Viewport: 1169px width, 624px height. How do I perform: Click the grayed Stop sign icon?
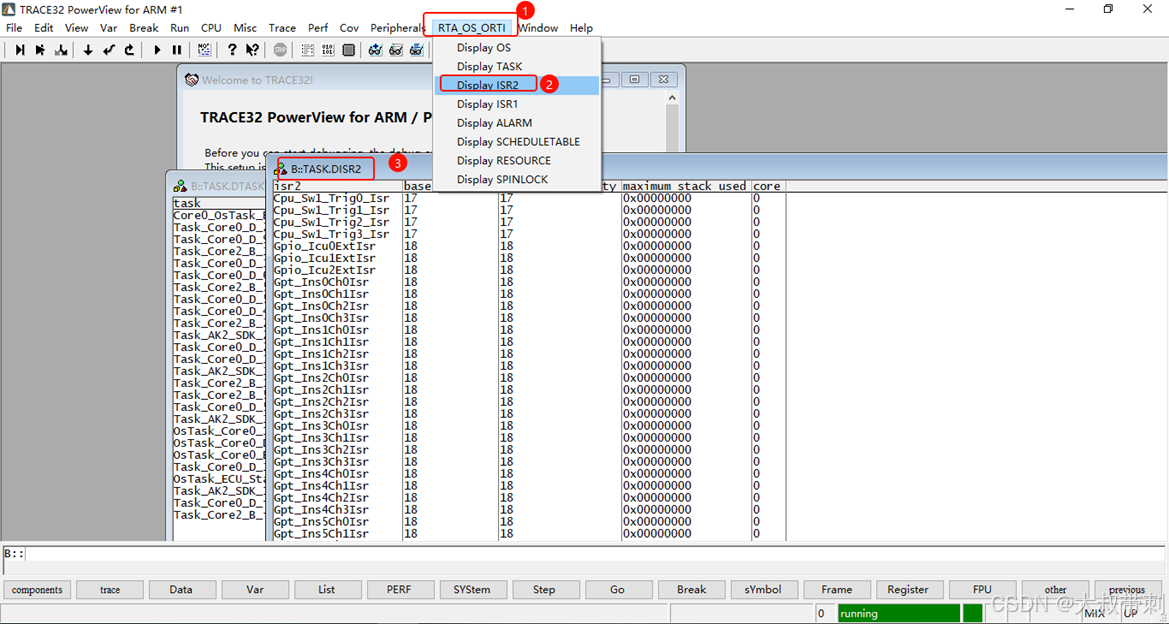click(280, 50)
